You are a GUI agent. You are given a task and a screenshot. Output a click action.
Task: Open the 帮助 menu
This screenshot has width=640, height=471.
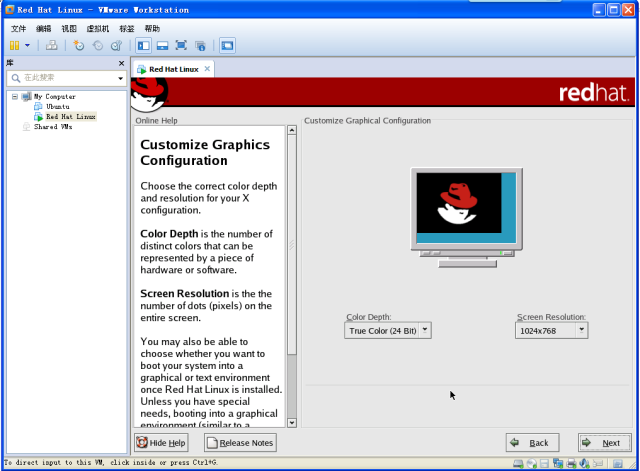(x=152, y=29)
